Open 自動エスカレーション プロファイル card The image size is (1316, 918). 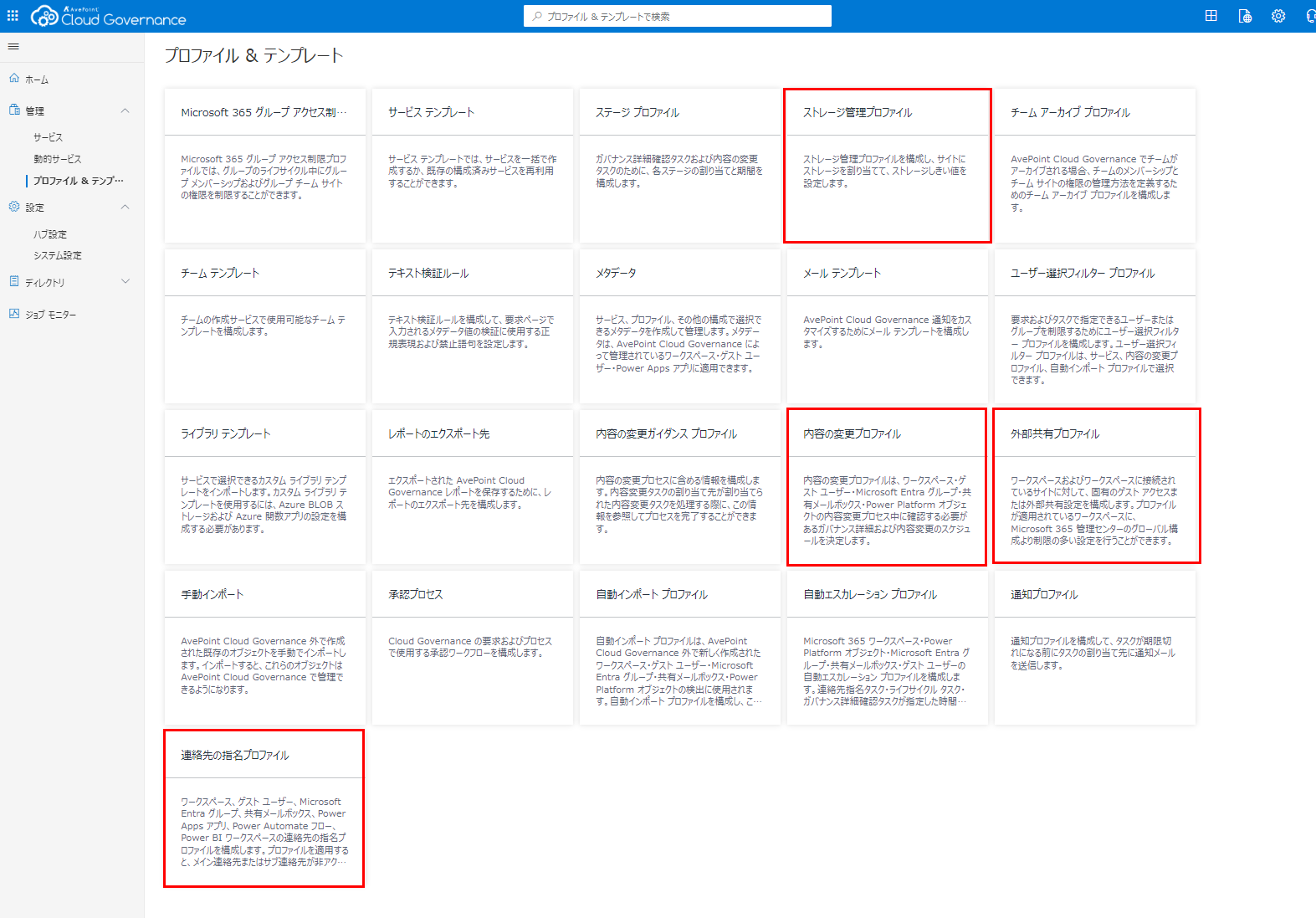(x=887, y=648)
